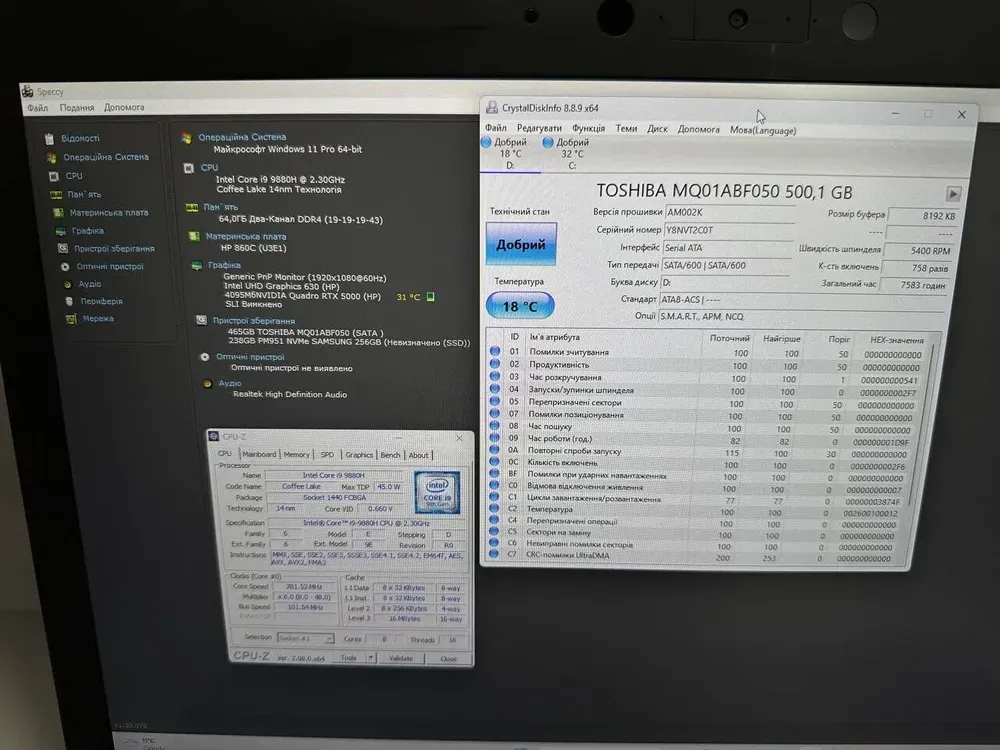Click the 18 °C temperature badge

520,306
